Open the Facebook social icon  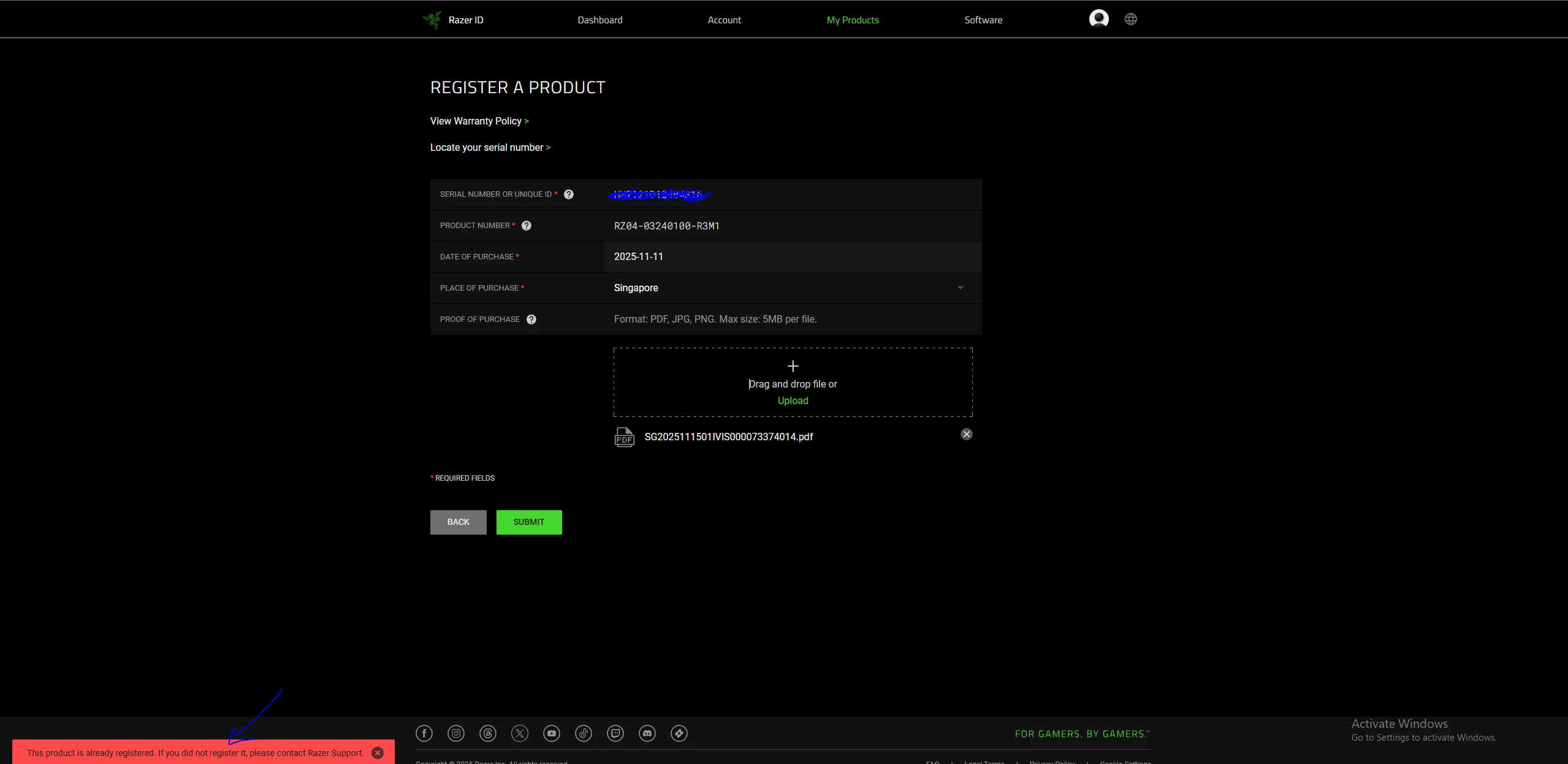tap(424, 733)
